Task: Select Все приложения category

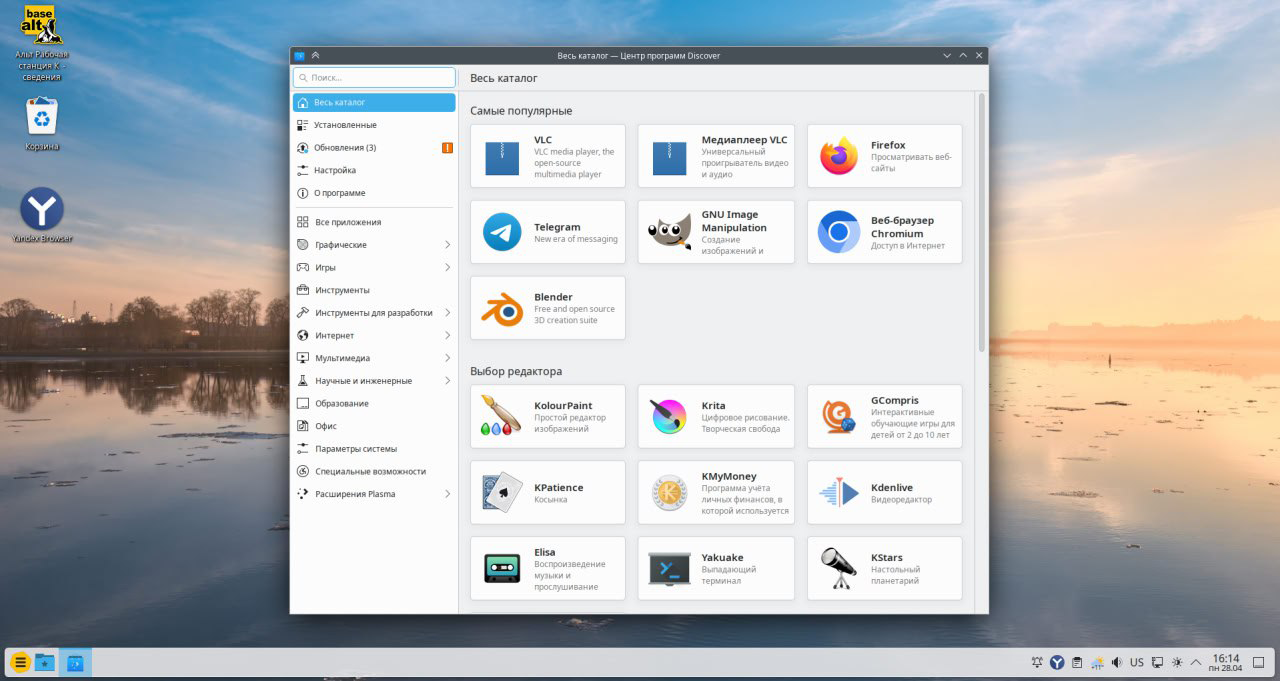Action: 374,222
